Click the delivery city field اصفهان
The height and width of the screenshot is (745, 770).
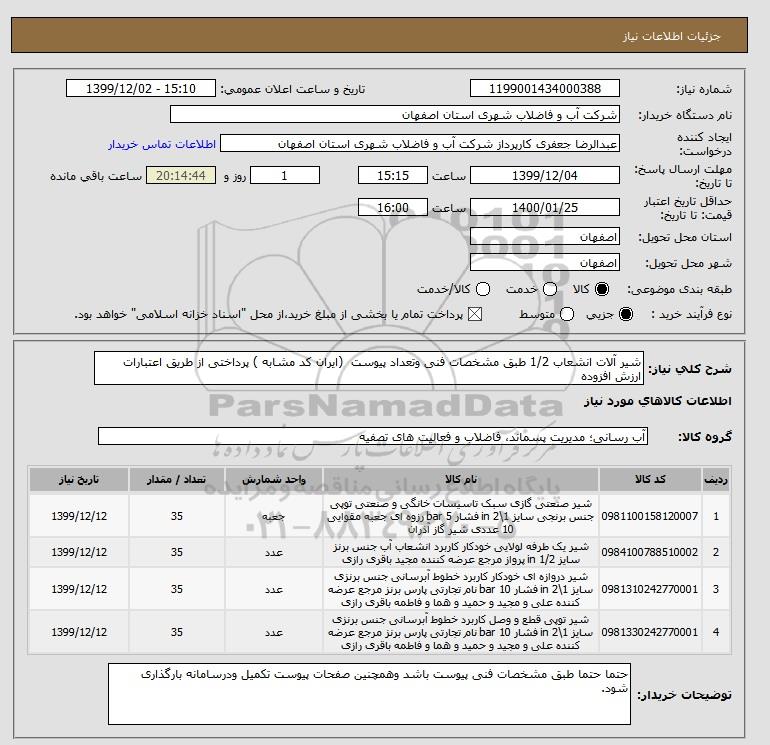(545, 263)
